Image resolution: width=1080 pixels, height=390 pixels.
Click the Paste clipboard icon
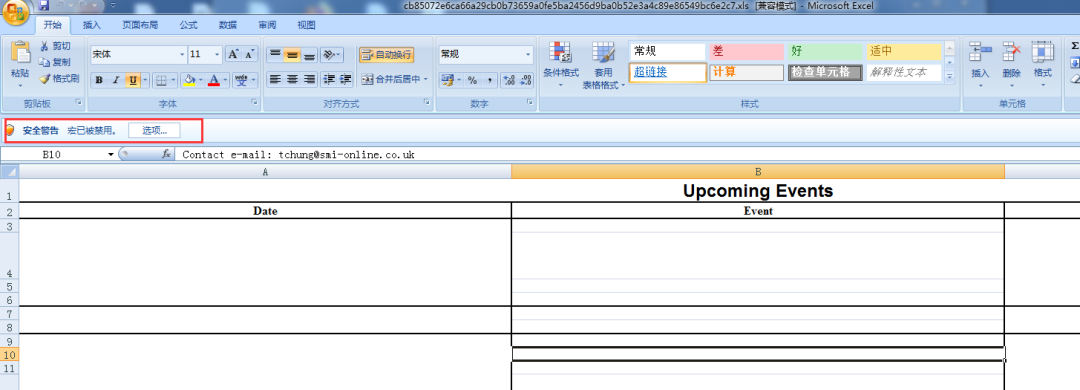(x=21, y=52)
